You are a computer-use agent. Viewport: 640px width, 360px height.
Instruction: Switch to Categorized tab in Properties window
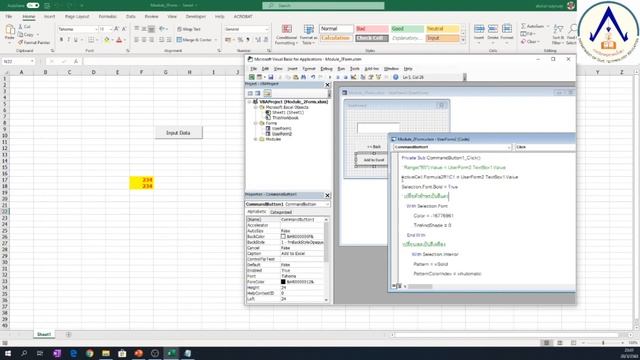(281, 212)
